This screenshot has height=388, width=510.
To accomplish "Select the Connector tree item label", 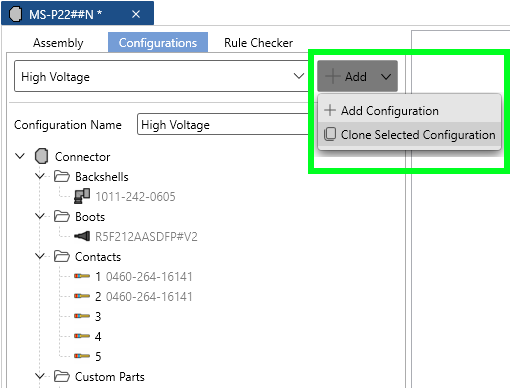I will pyautogui.click(x=82, y=157).
